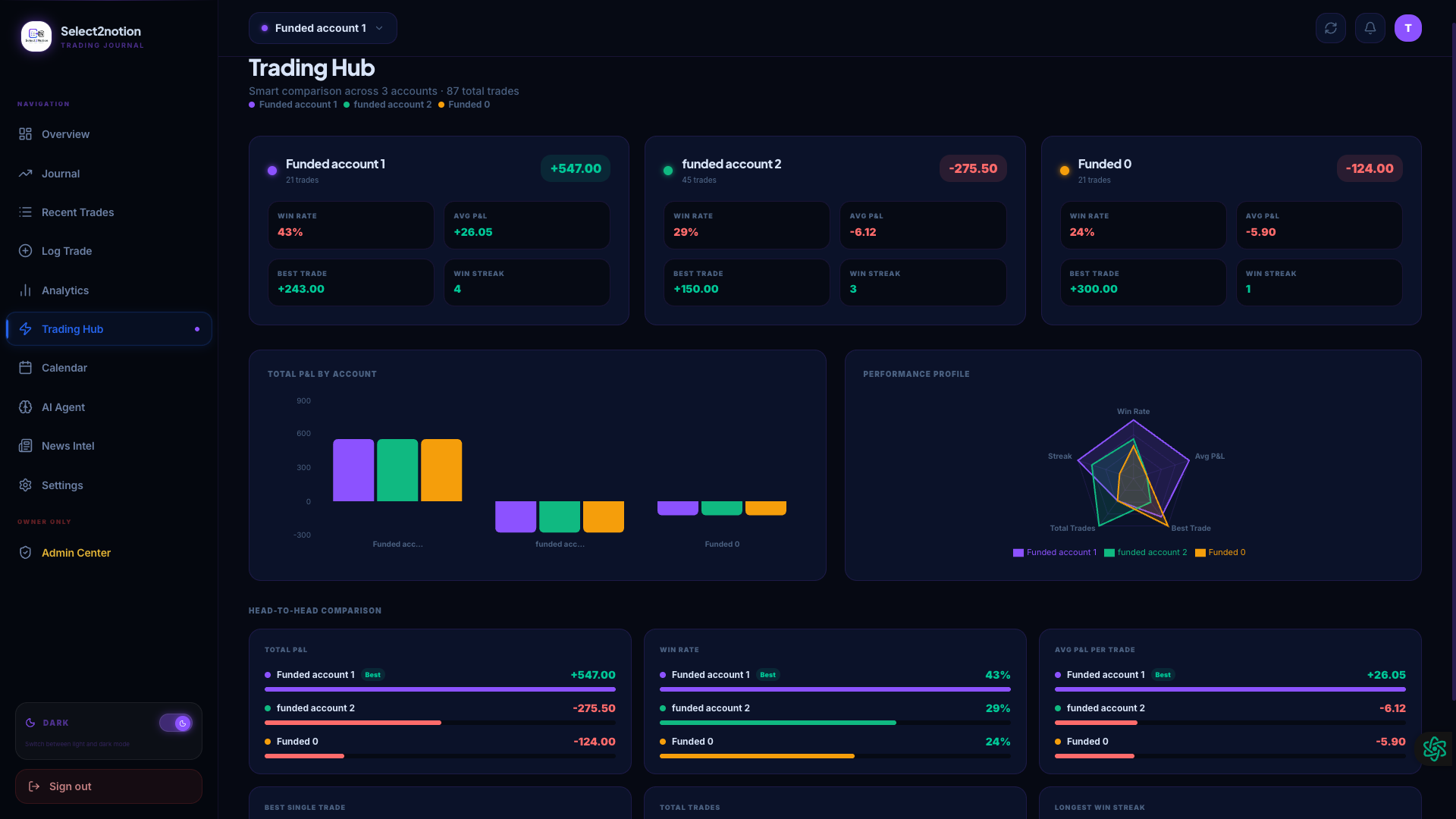Click the purple Funded account 1 header legend dot
Viewport: 1456px width, 819px height.
pos(252,105)
